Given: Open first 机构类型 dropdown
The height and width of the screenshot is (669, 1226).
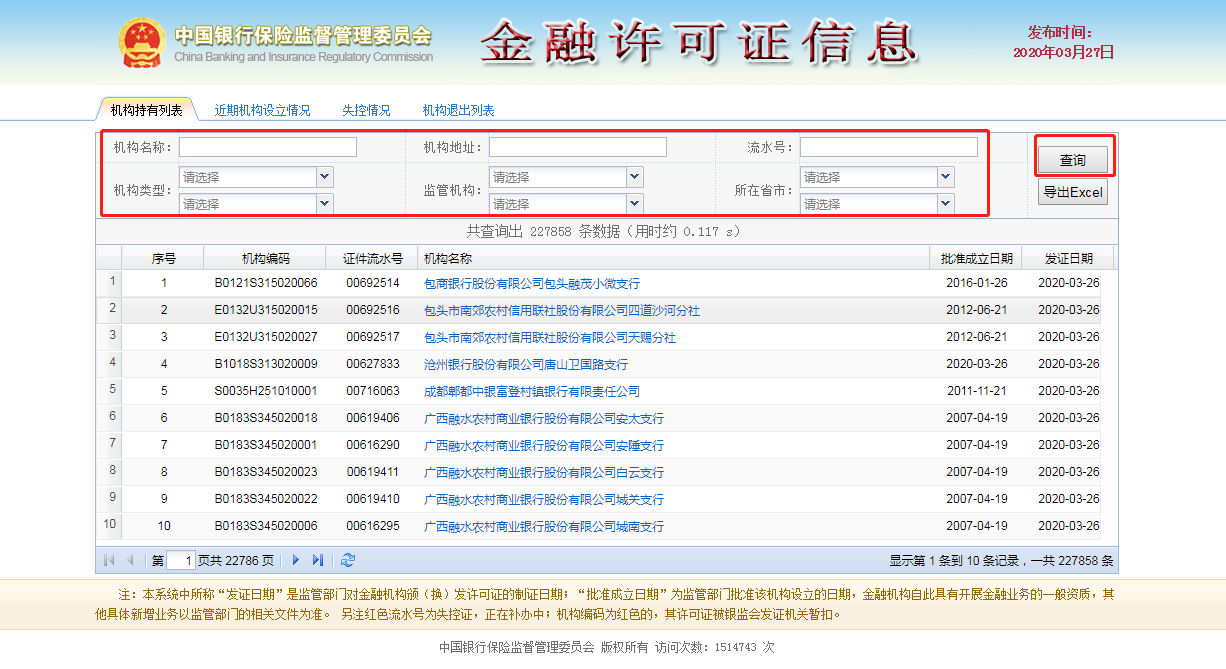Looking at the screenshot, I should 324,177.
